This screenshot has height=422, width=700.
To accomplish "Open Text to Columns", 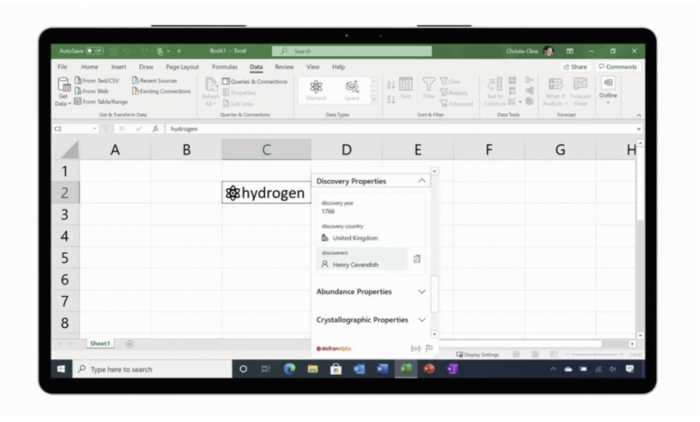I will [495, 92].
